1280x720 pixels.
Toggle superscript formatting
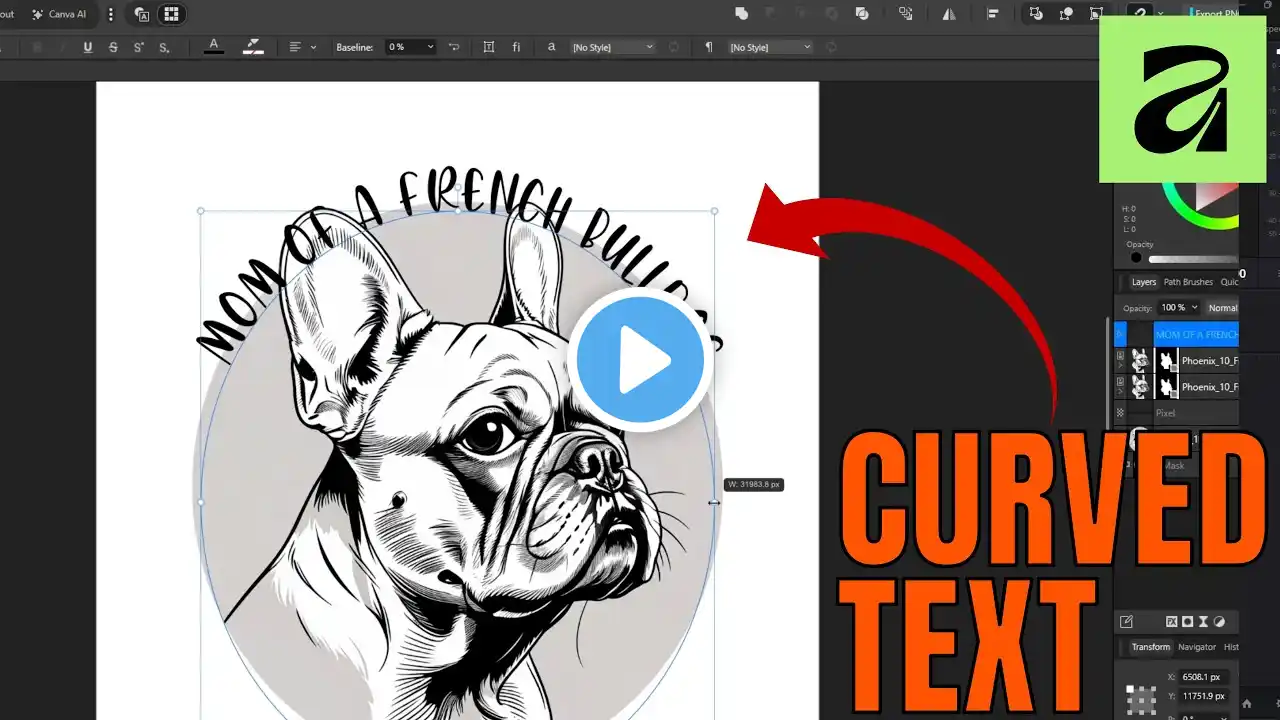[138, 47]
